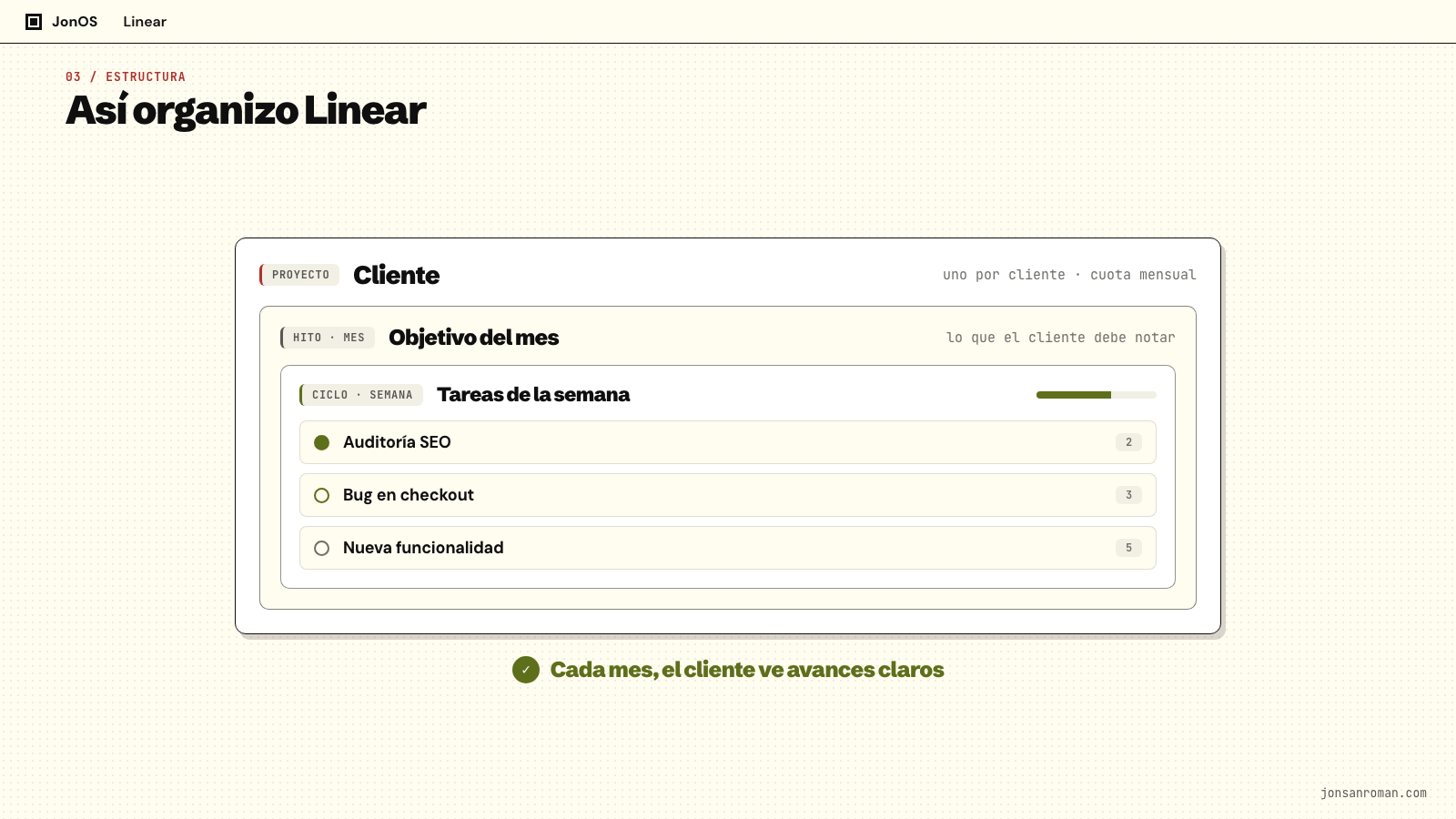Click the JonOS square logo icon
Viewport: 1456px width, 819px height.
[x=34, y=22]
